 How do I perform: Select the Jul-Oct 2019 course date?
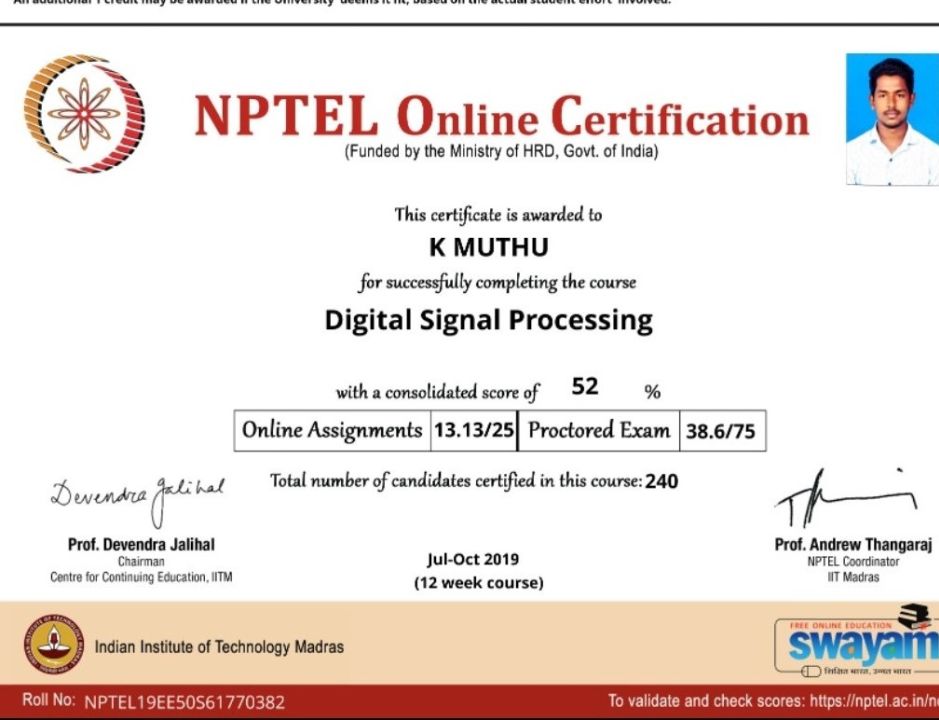pyautogui.click(x=473, y=559)
